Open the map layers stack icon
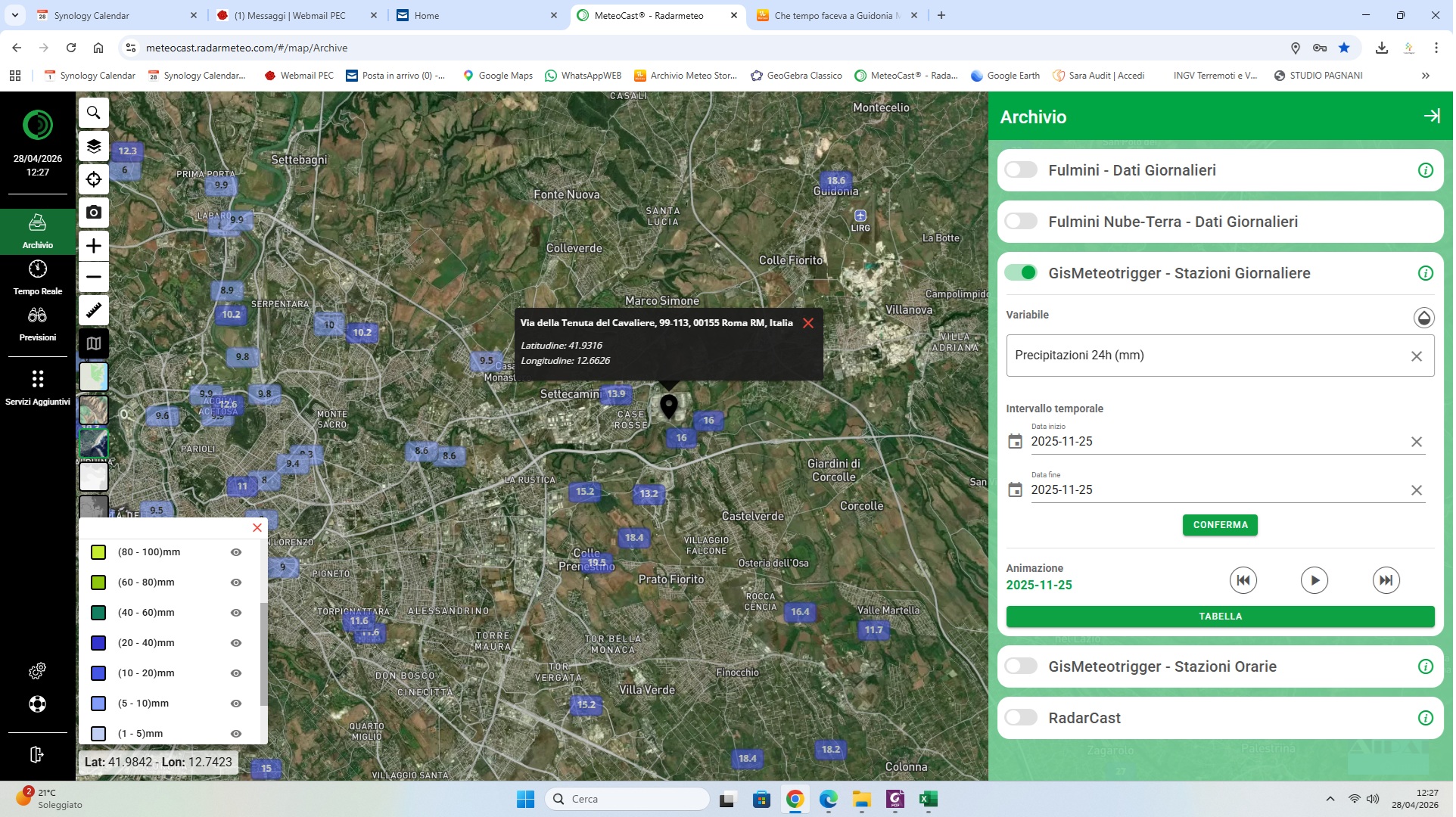Viewport: 1456px width, 817px height. (94, 146)
